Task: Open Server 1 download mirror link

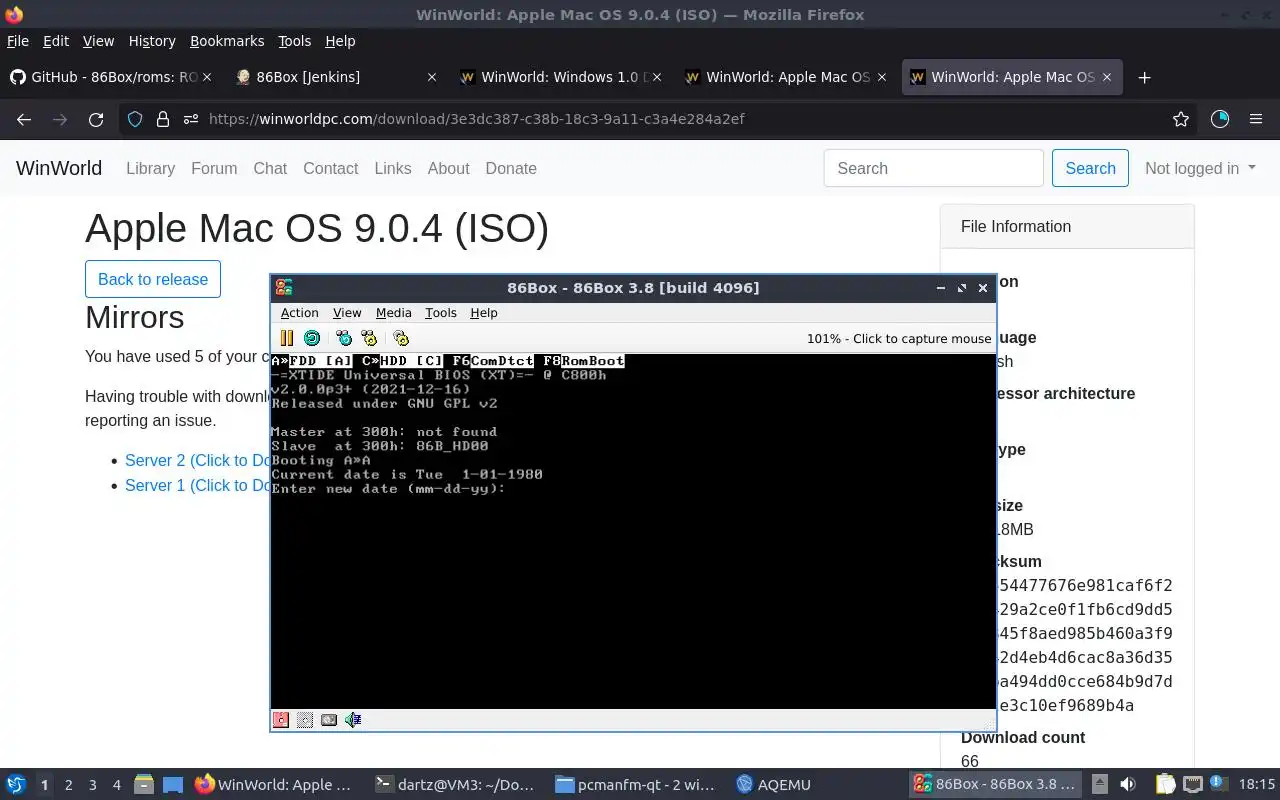Action: pos(197,485)
